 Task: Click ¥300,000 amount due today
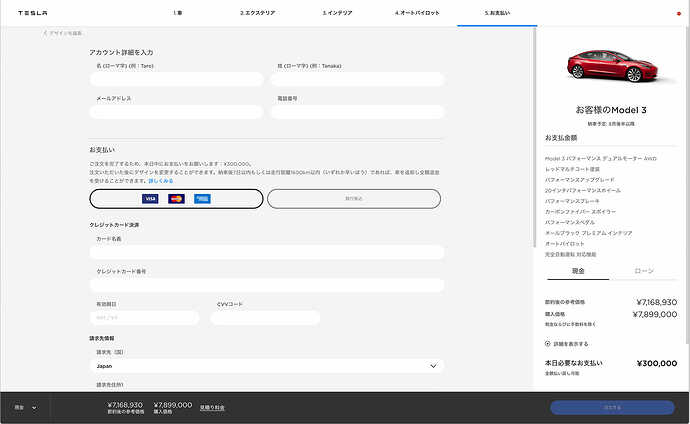point(657,363)
